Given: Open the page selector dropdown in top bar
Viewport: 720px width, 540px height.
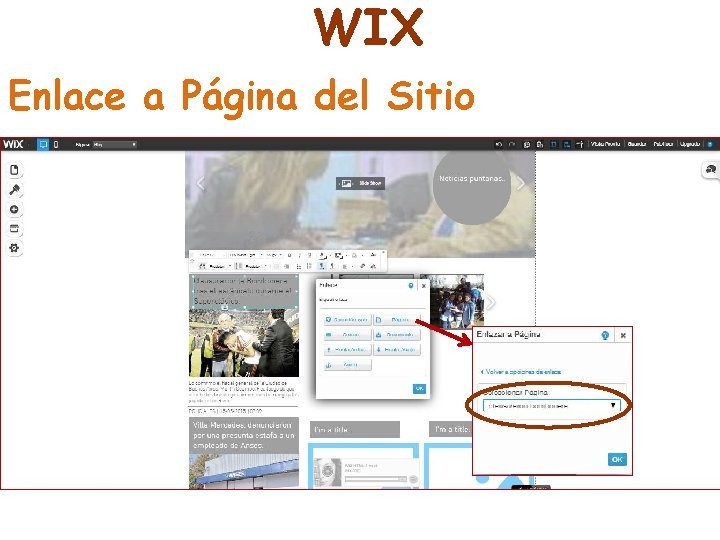Looking at the screenshot, I should [x=114, y=144].
